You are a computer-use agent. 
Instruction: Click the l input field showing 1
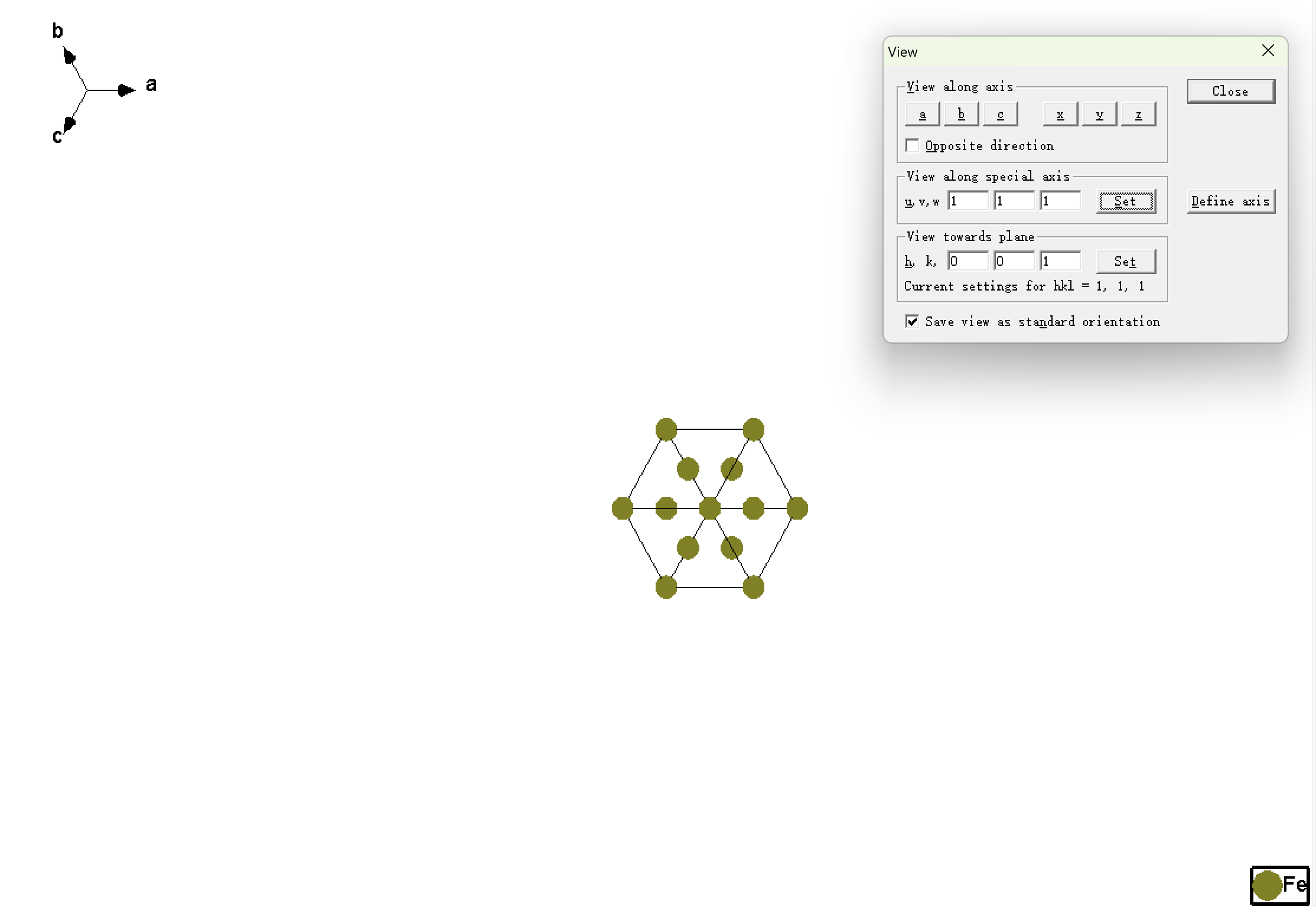point(1060,261)
